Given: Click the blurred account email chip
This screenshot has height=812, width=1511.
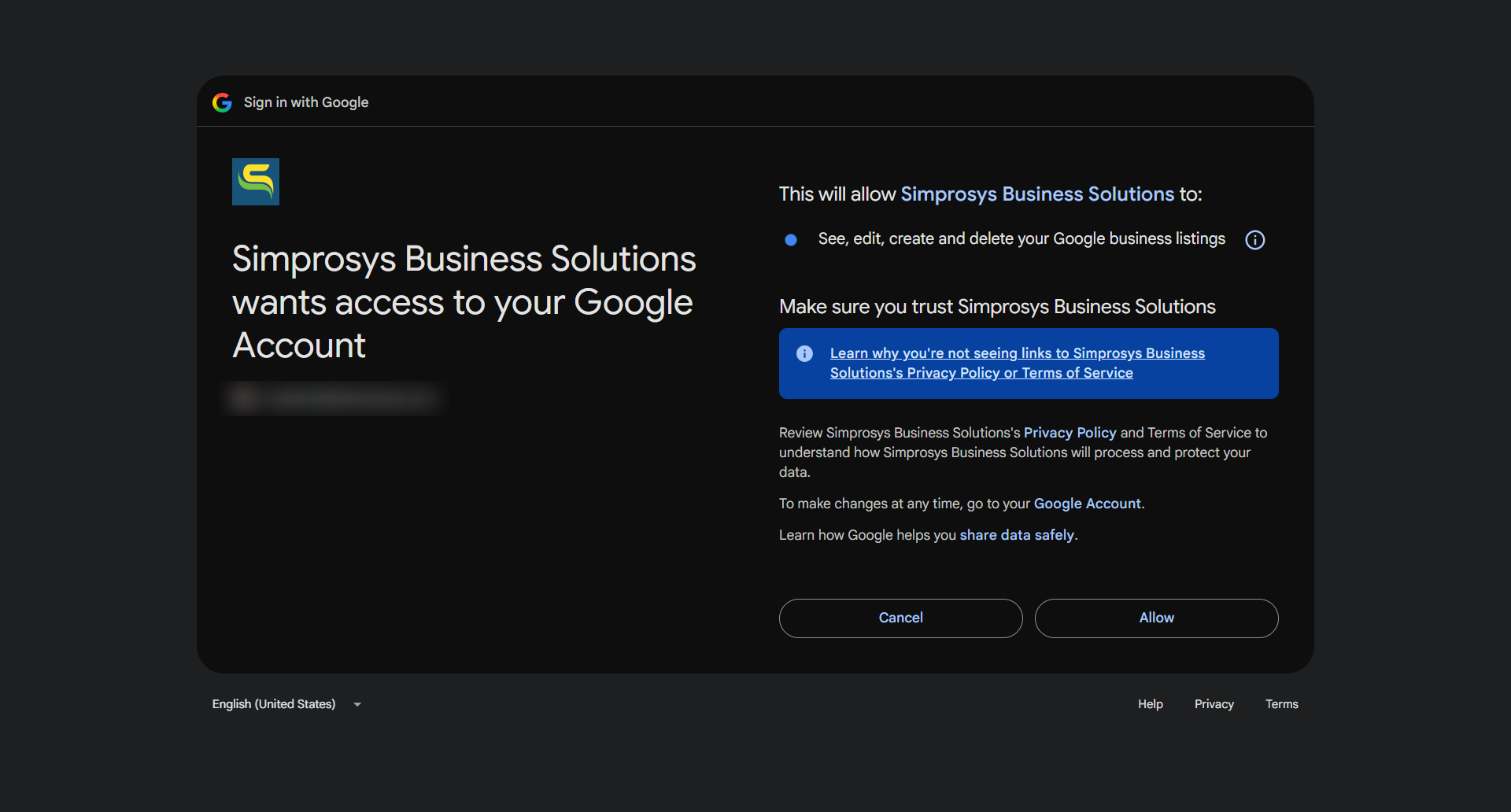Looking at the screenshot, I should (334, 398).
